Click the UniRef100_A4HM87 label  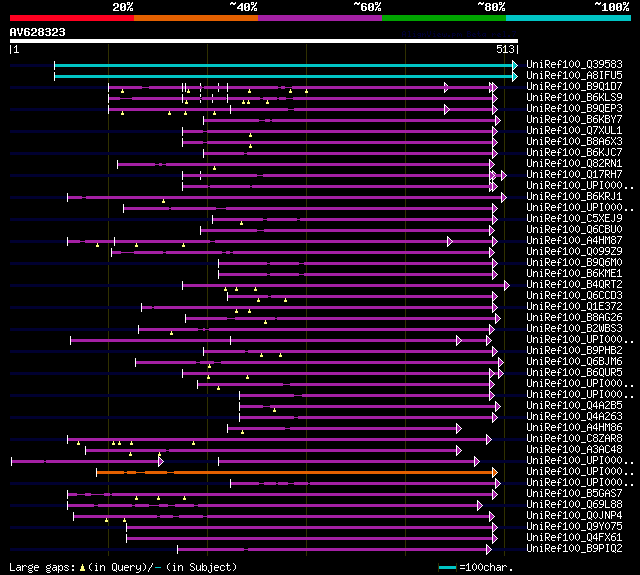574,241
